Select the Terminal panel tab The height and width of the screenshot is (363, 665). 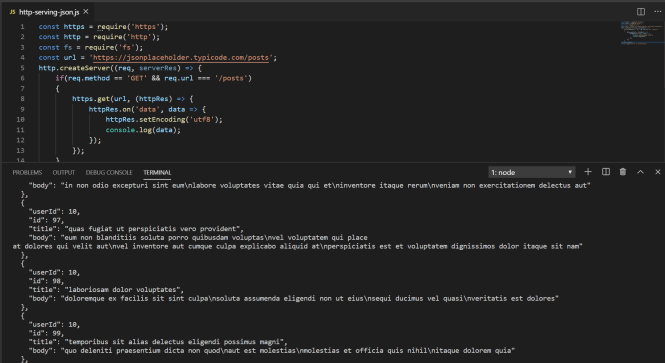(x=157, y=173)
